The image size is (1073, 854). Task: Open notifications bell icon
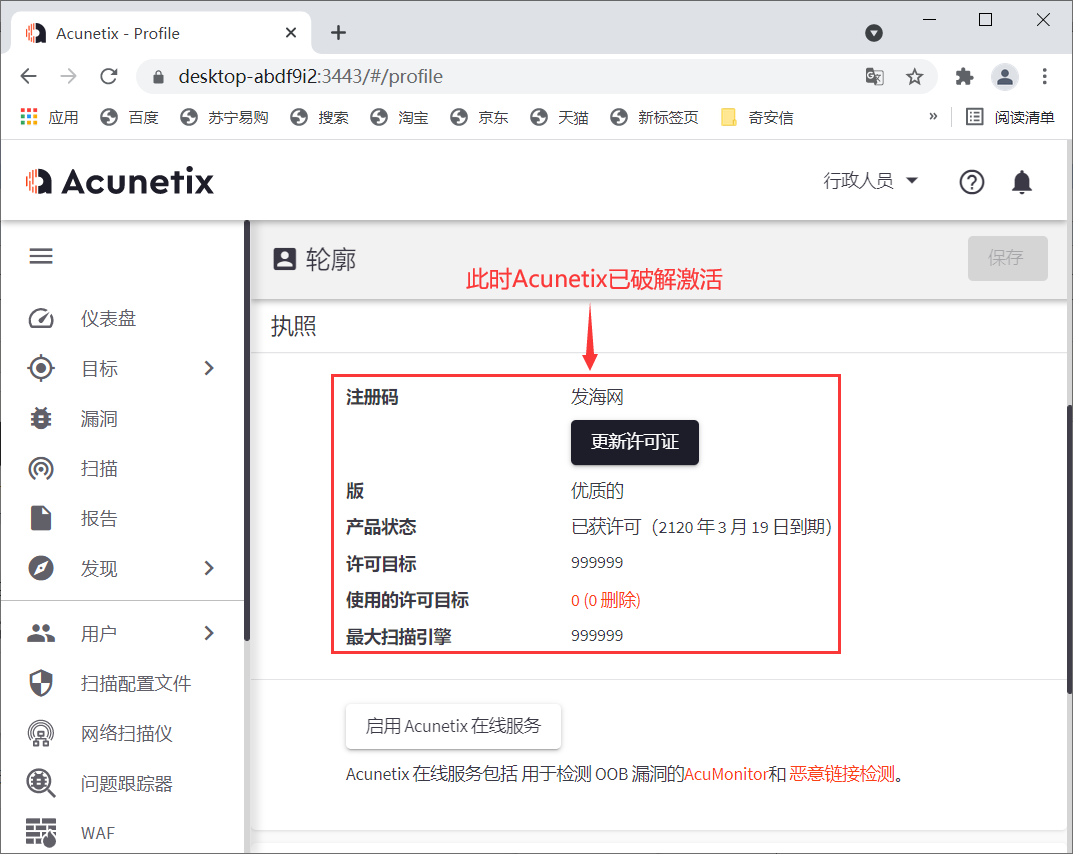click(x=1022, y=182)
